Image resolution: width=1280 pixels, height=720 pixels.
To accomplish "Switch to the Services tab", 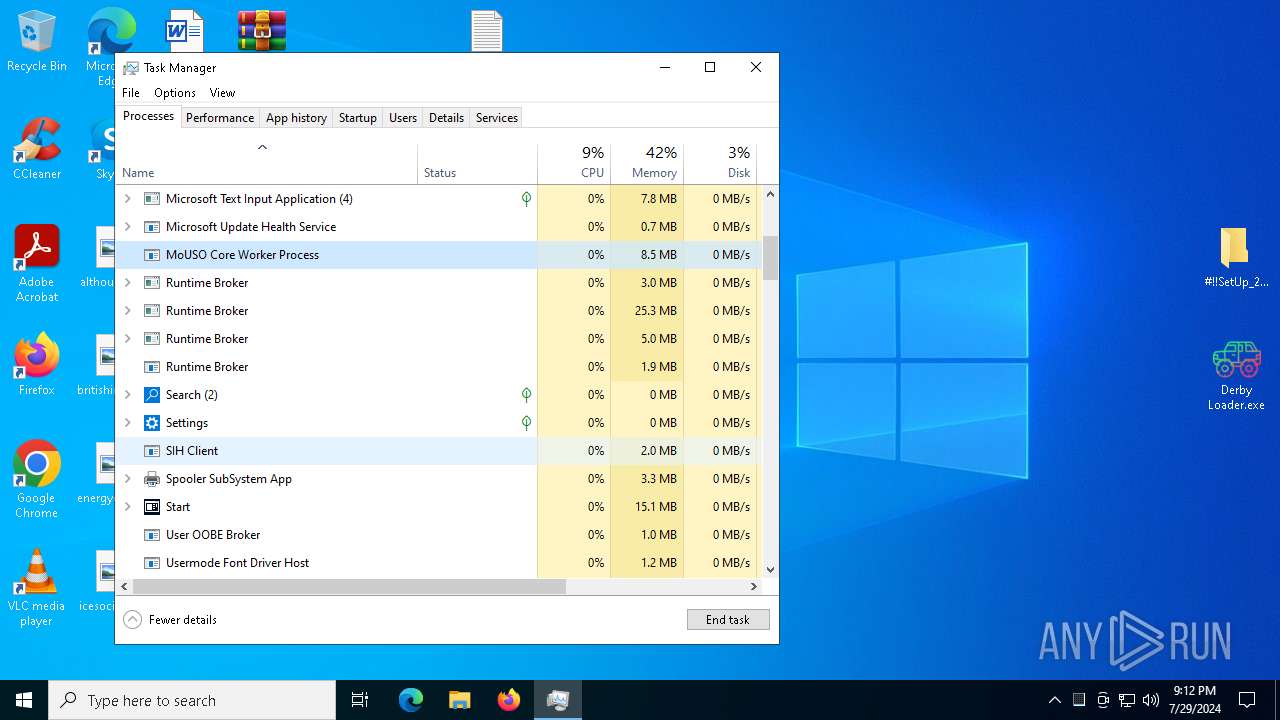I will tap(497, 118).
